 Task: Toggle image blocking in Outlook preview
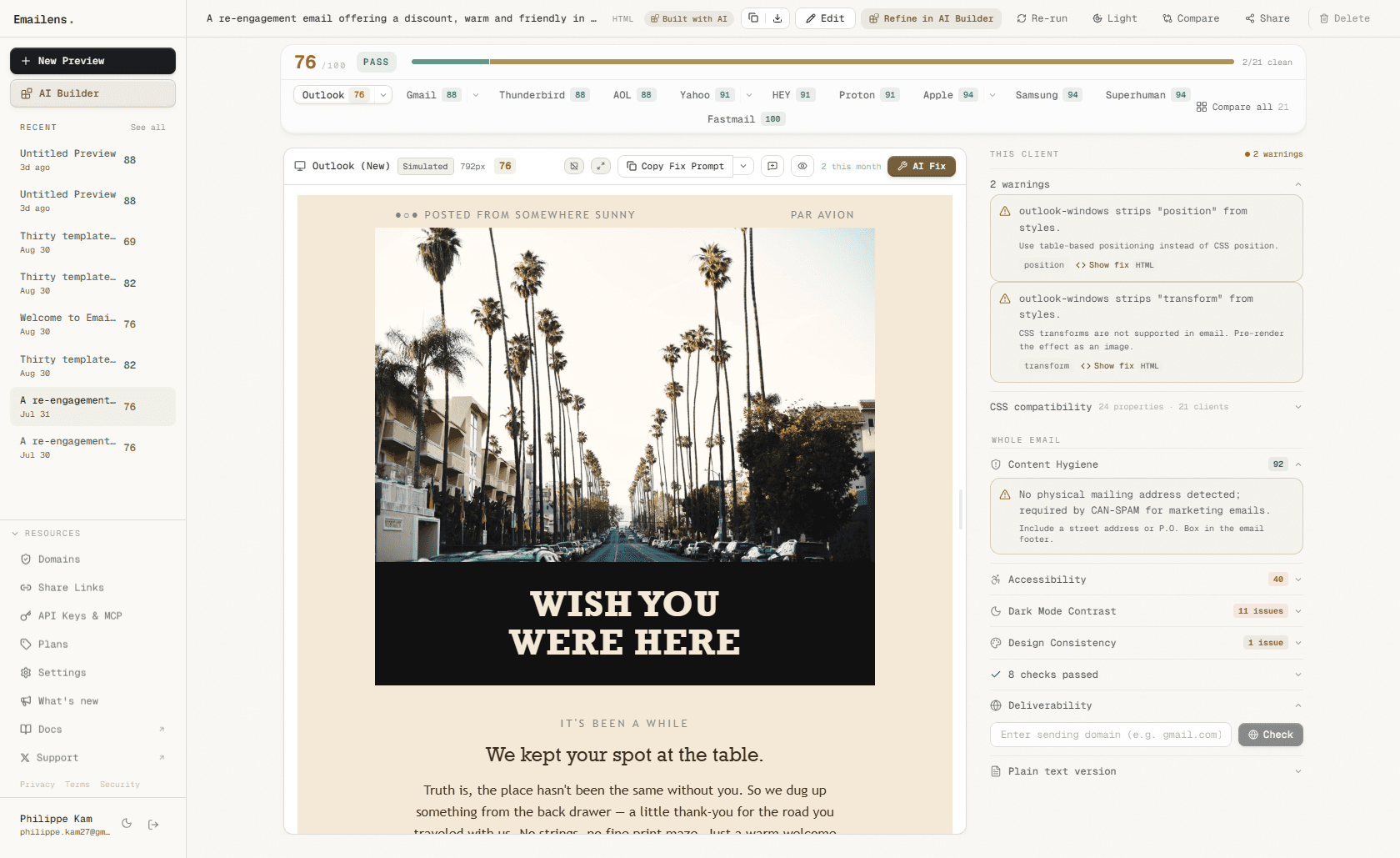(574, 166)
